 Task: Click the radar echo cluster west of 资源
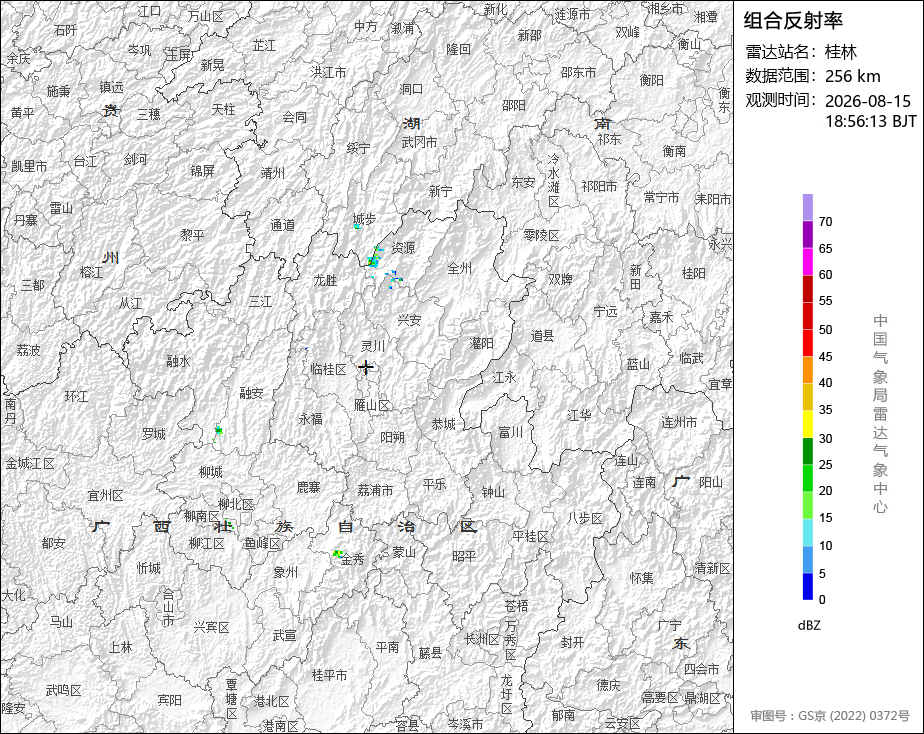pyautogui.click(x=374, y=258)
